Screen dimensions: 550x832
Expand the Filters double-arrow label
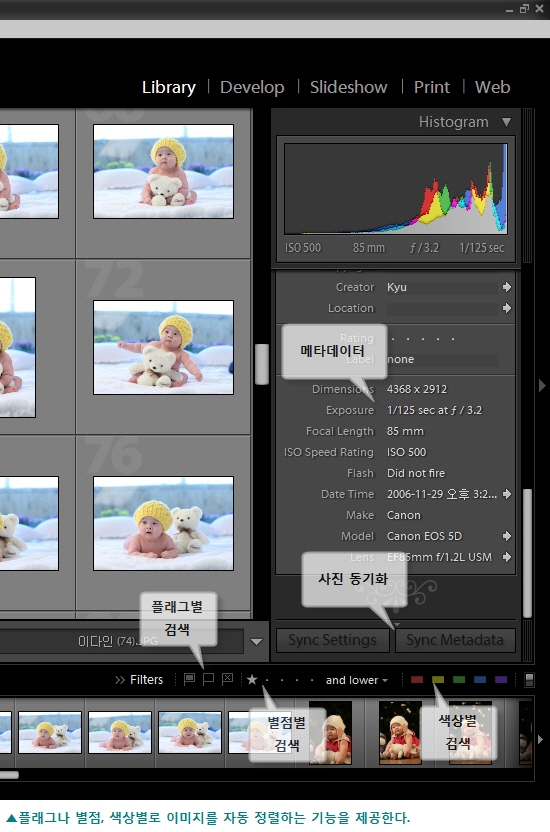pyautogui.click(x=139, y=680)
